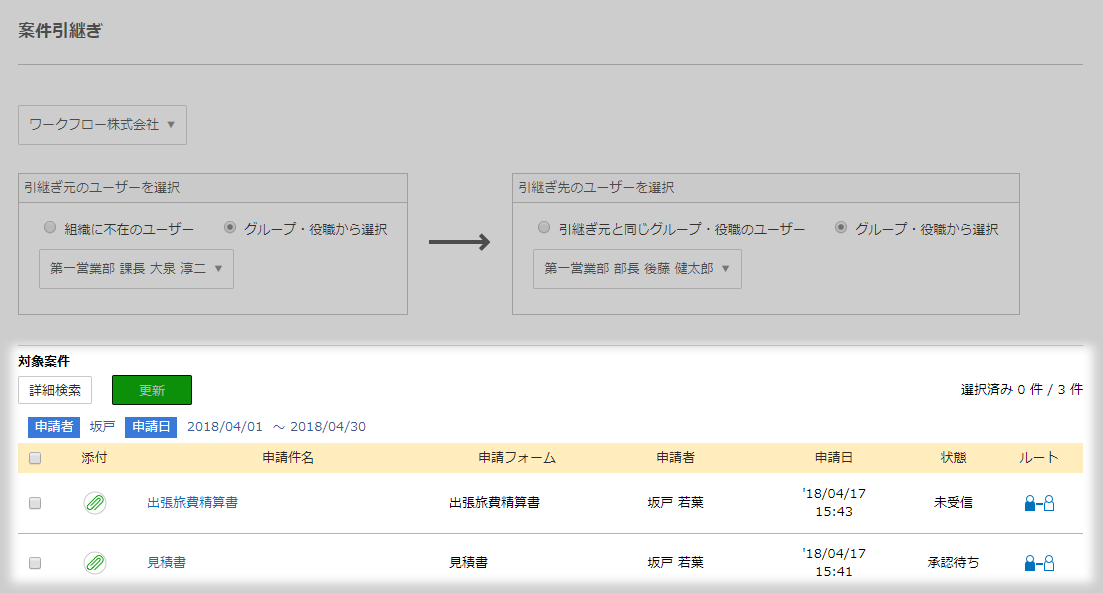This screenshot has width=1103, height=593.
Task: Open the ワークフロー株式会社 company dropdown
Action: [x=103, y=125]
